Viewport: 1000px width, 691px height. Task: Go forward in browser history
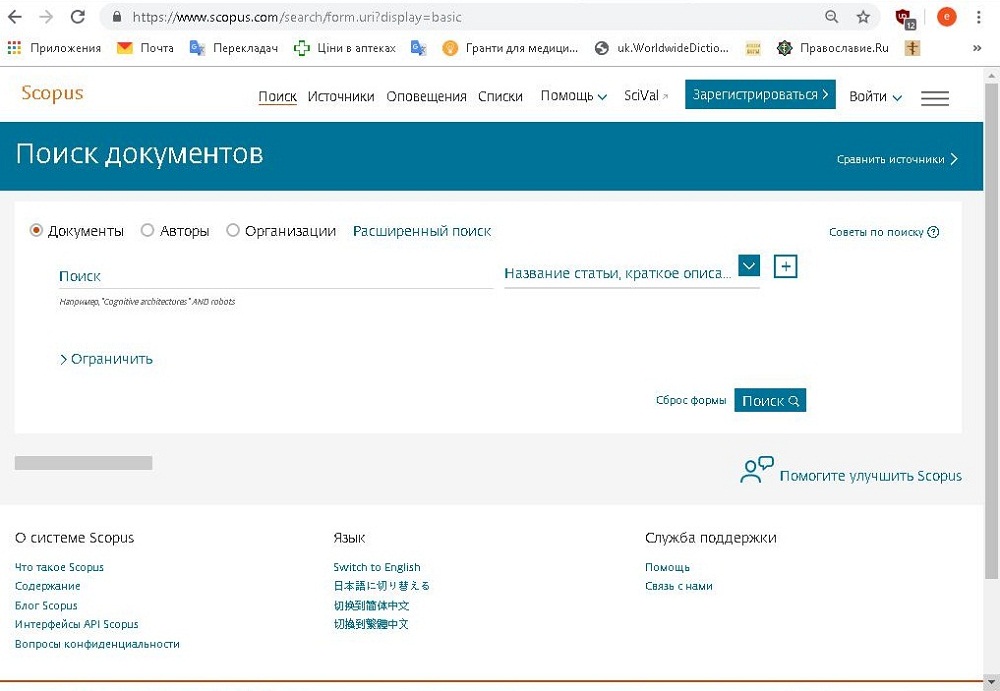(46, 17)
